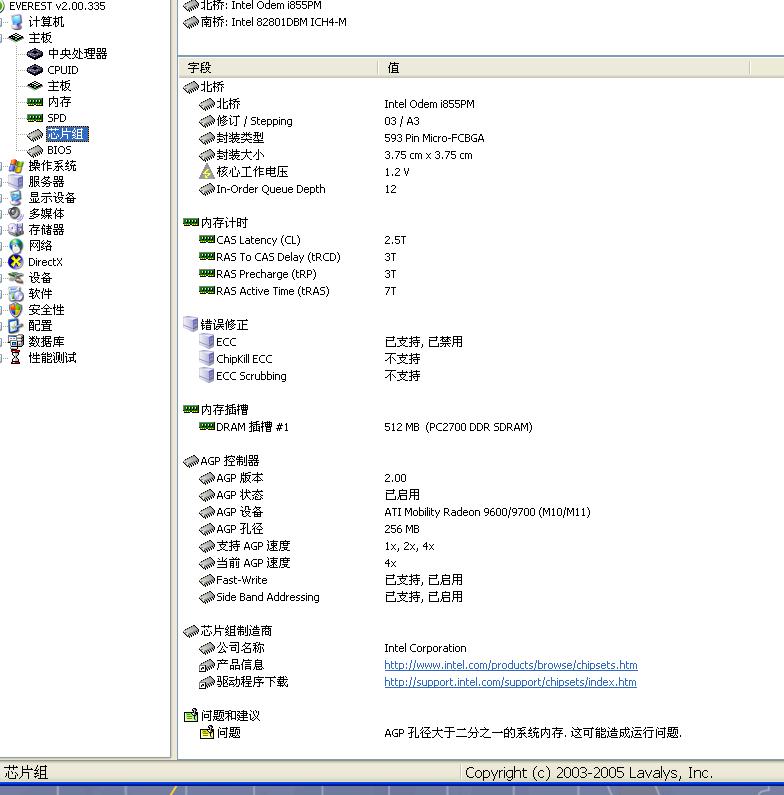Click the Lavalys copyright status bar text
Screen dimensions: 784x795
pos(589,773)
